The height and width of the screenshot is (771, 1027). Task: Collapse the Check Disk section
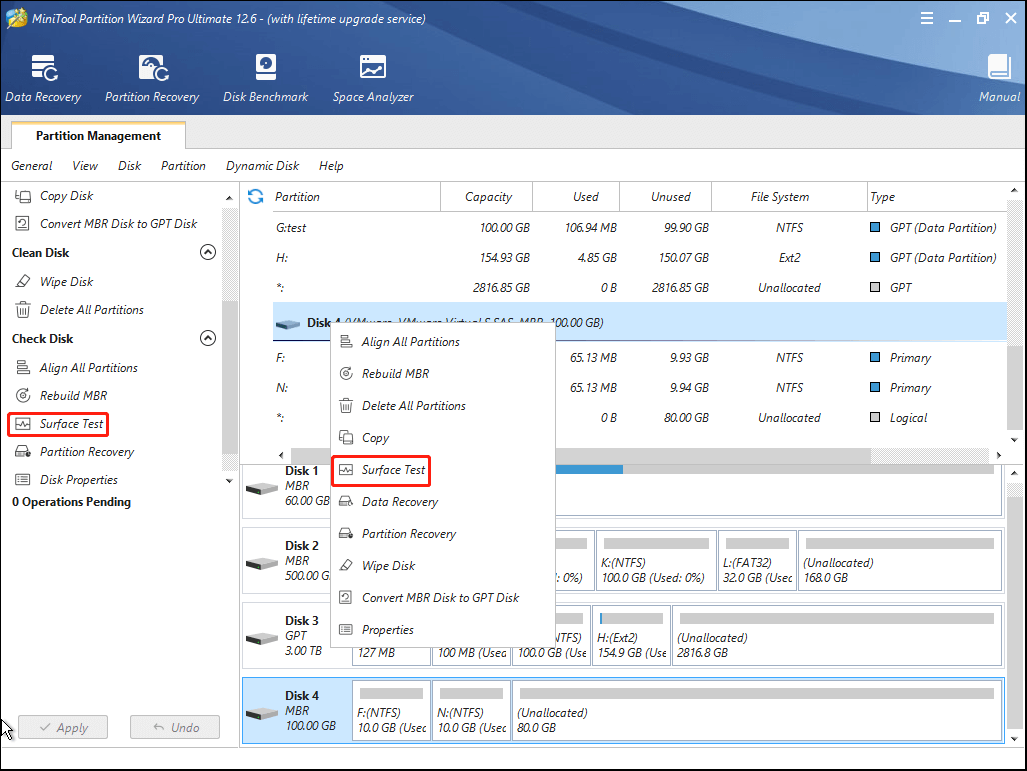pyautogui.click(x=208, y=338)
